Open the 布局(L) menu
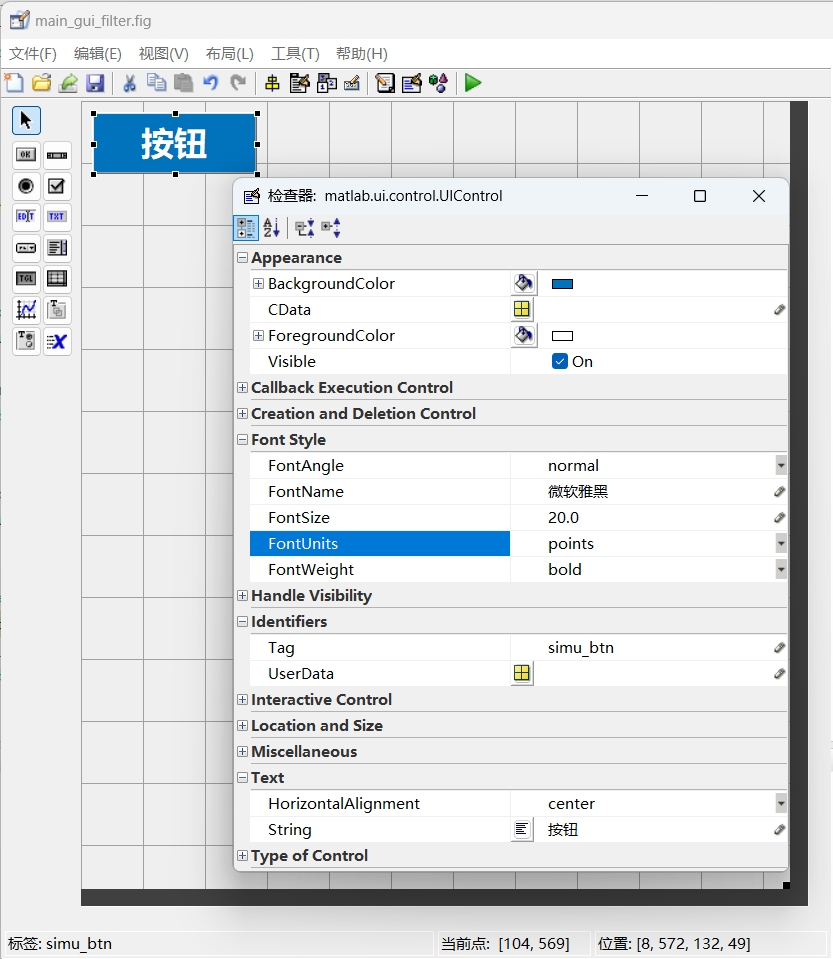This screenshot has width=833, height=959. pos(229,53)
